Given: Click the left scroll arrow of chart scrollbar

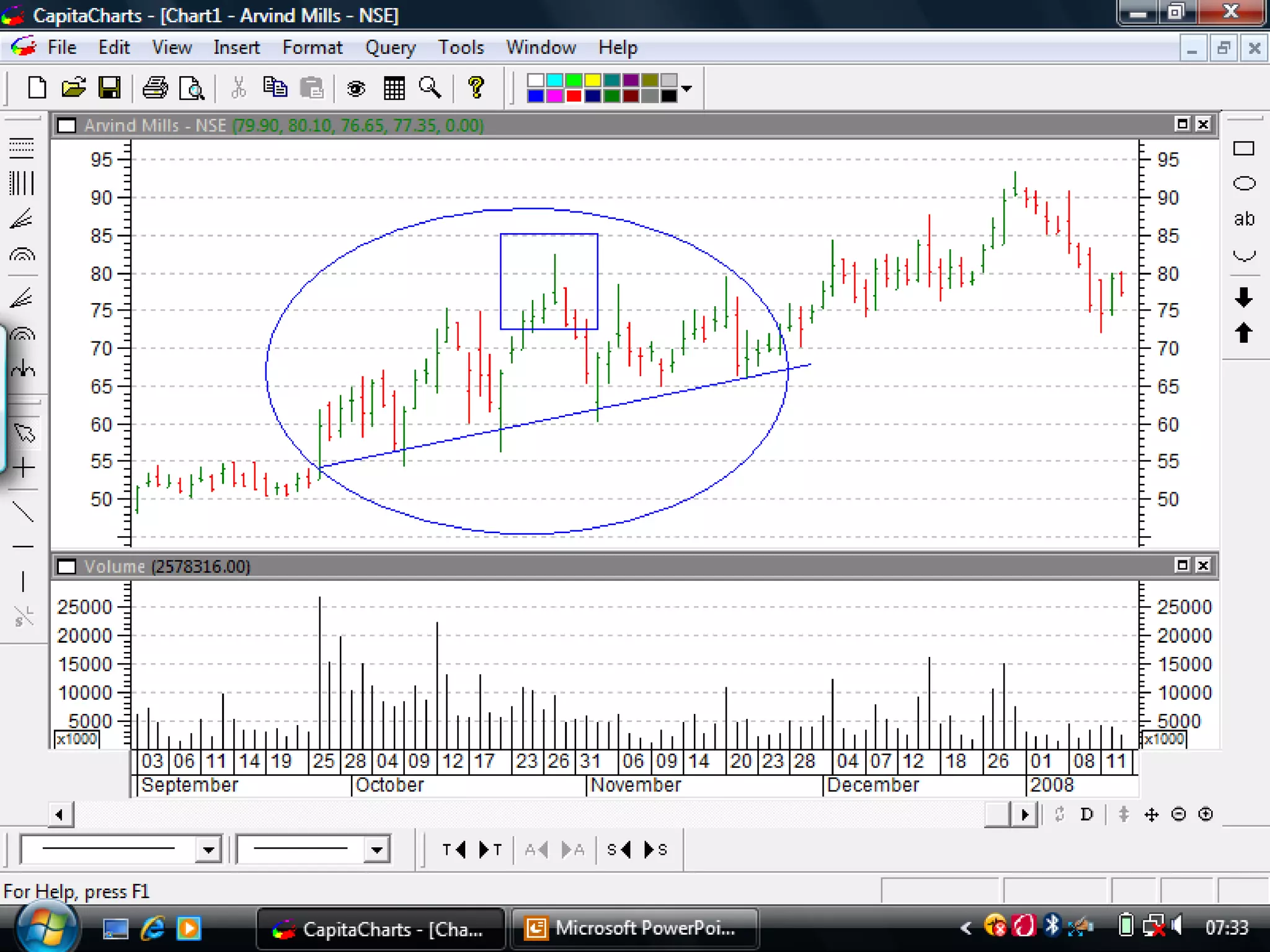Looking at the screenshot, I should tap(60, 814).
